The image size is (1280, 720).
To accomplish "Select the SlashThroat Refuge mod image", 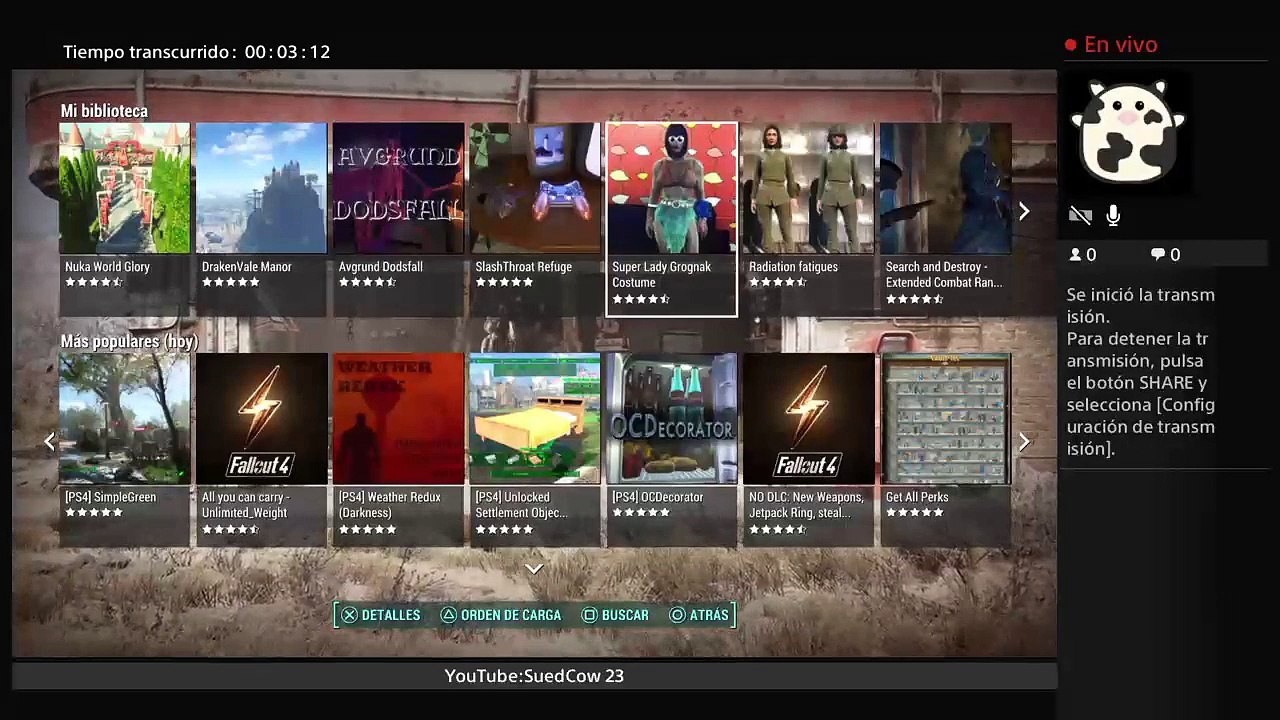I will point(535,188).
